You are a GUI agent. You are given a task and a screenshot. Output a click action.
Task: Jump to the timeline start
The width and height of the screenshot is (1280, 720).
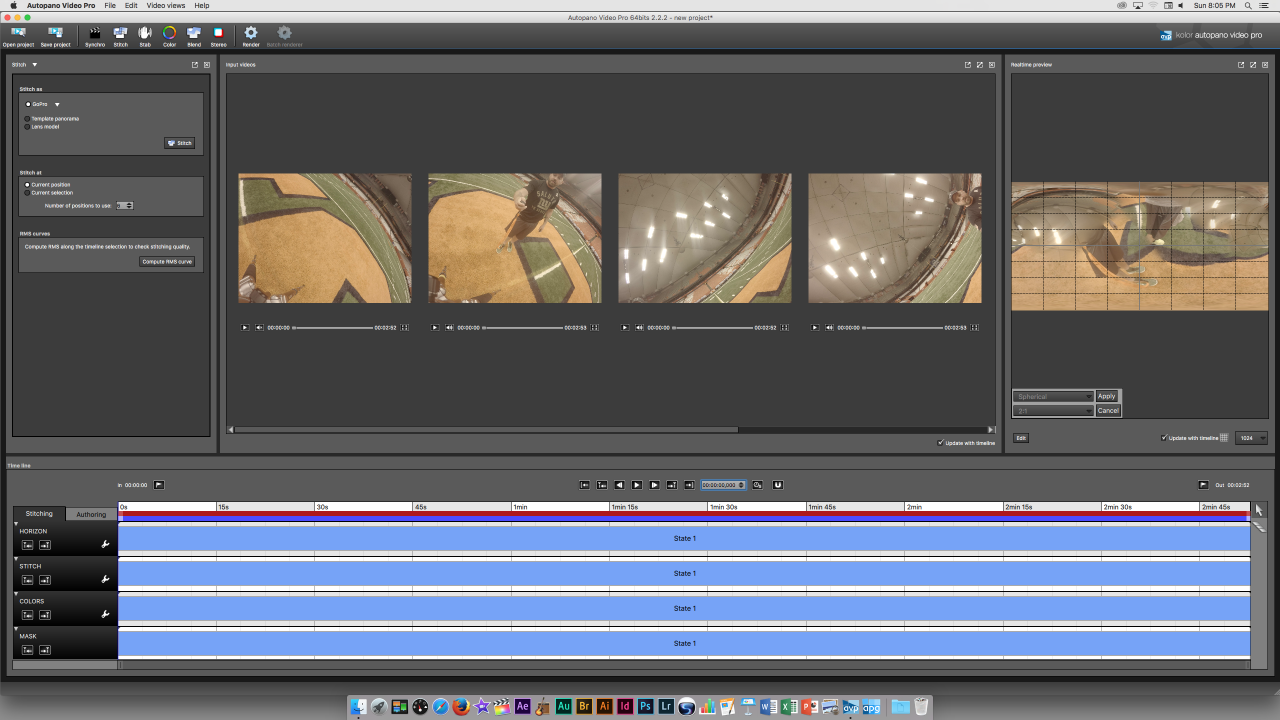tap(584, 485)
